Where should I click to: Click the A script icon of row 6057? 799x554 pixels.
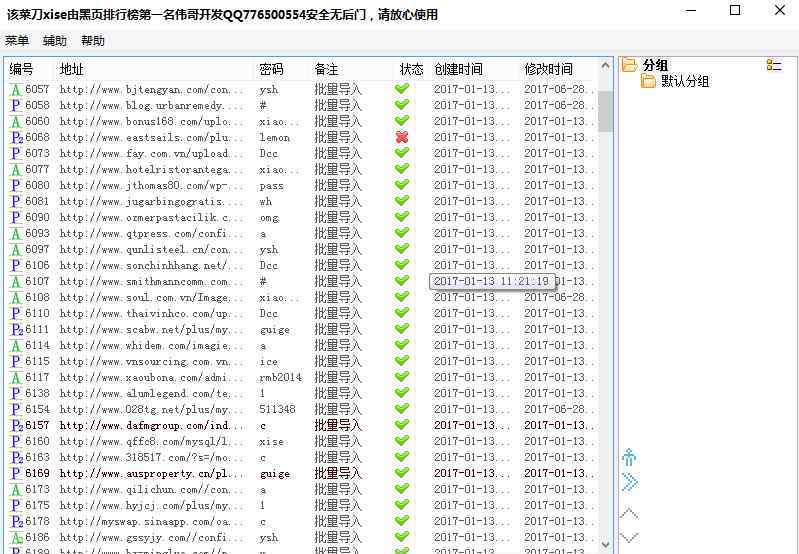click(x=16, y=89)
